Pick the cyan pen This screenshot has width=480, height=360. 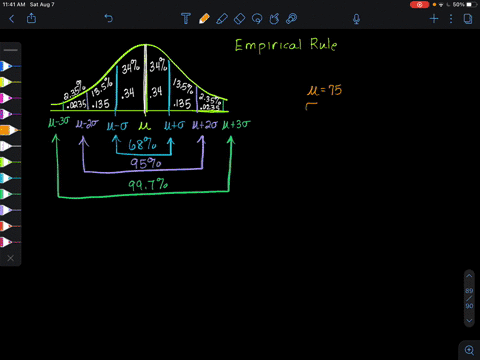pos(10,178)
